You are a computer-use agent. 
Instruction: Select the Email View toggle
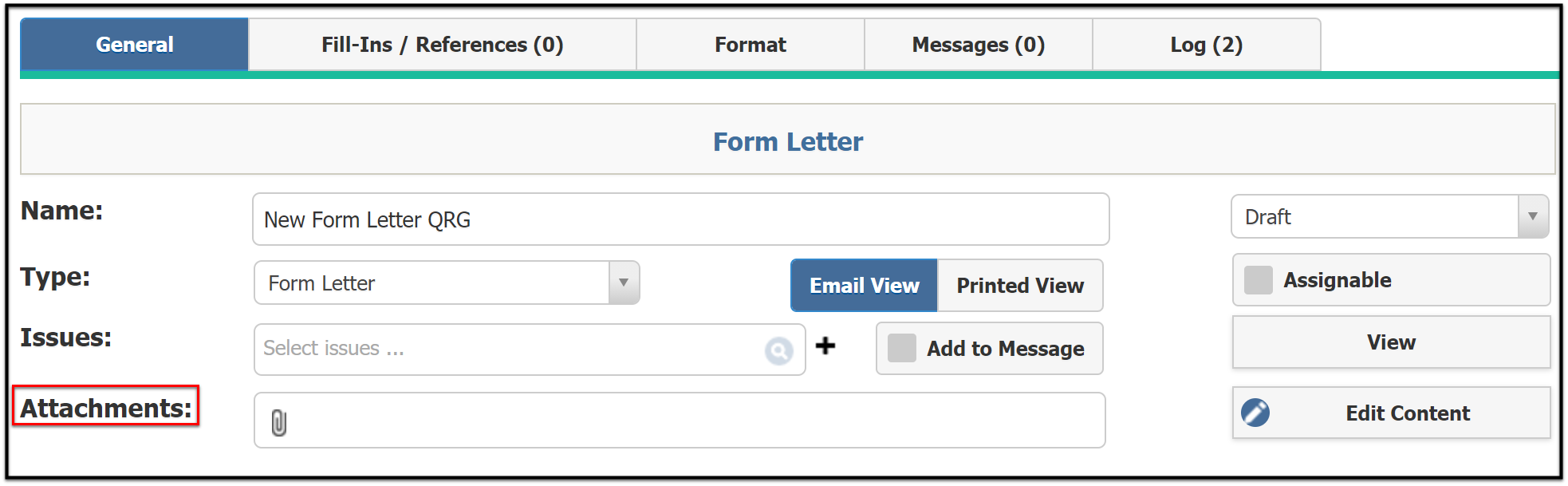[864, 285]
